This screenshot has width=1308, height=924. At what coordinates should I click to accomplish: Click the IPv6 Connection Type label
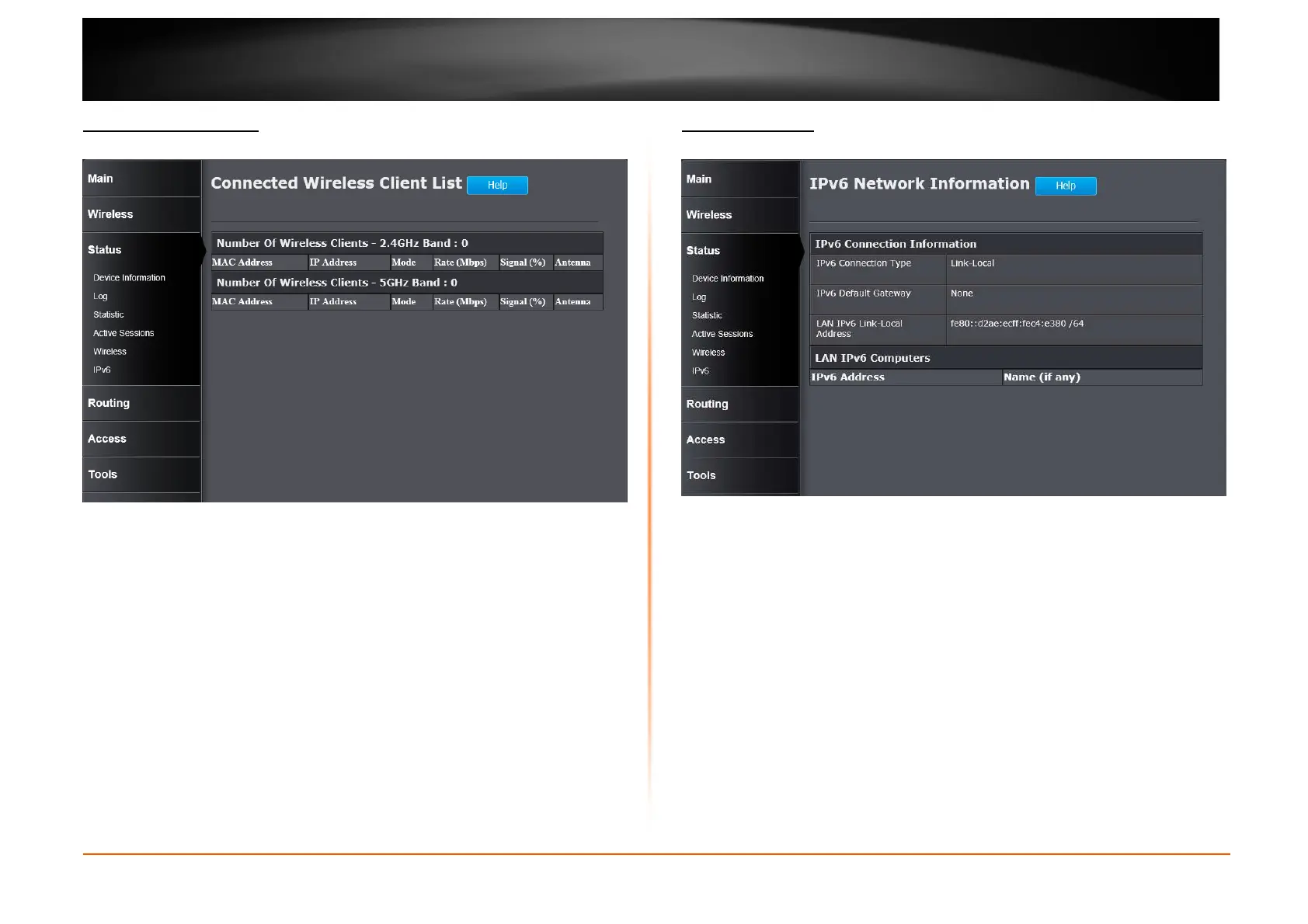863,263
